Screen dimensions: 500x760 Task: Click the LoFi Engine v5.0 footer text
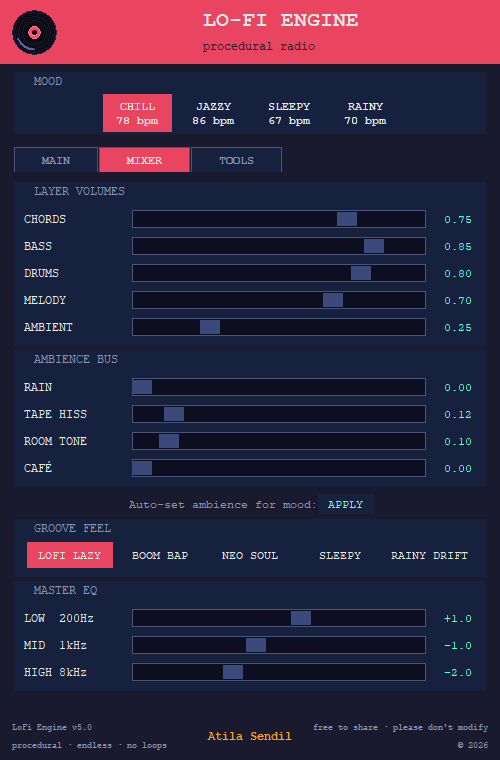pyautogui.click(x=52, y=727)
